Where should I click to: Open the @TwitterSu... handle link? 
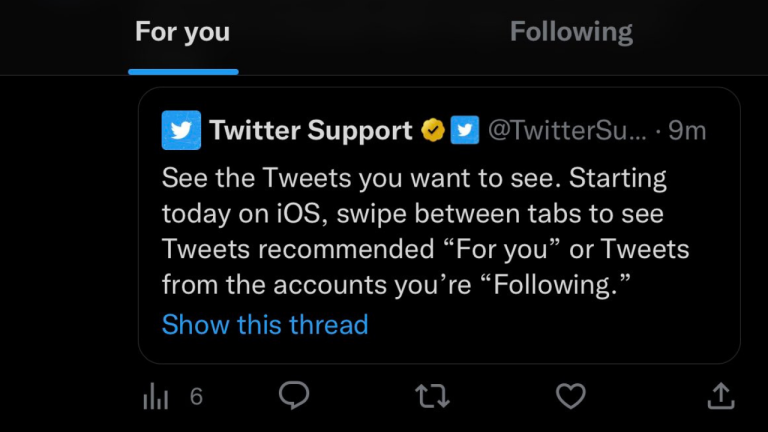coord(567,130)
